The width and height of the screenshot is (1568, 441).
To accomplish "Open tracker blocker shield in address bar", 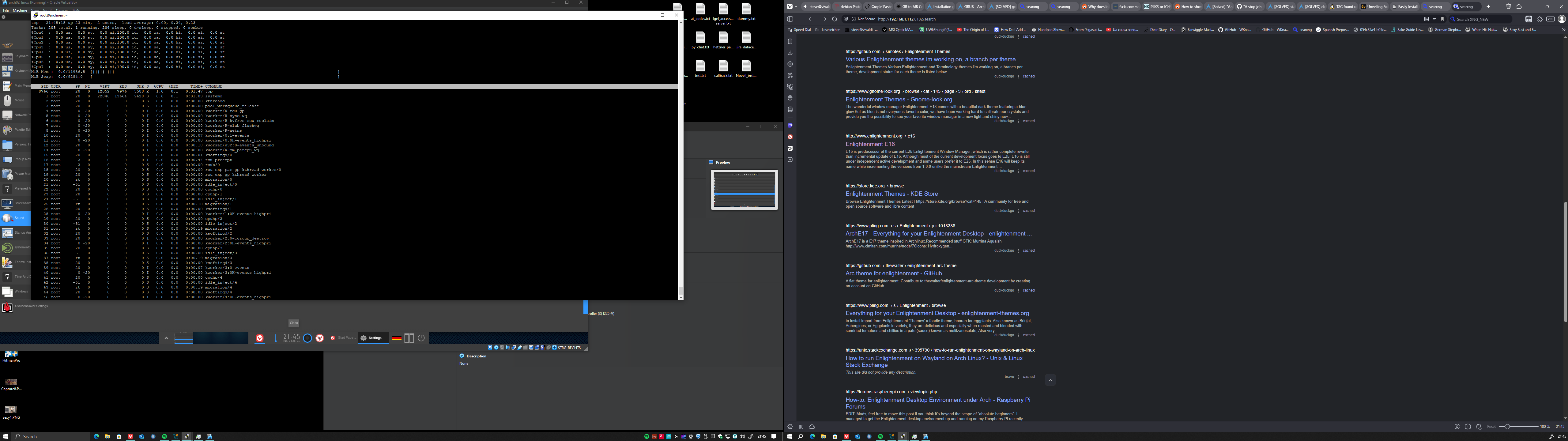I will (846, 19).
